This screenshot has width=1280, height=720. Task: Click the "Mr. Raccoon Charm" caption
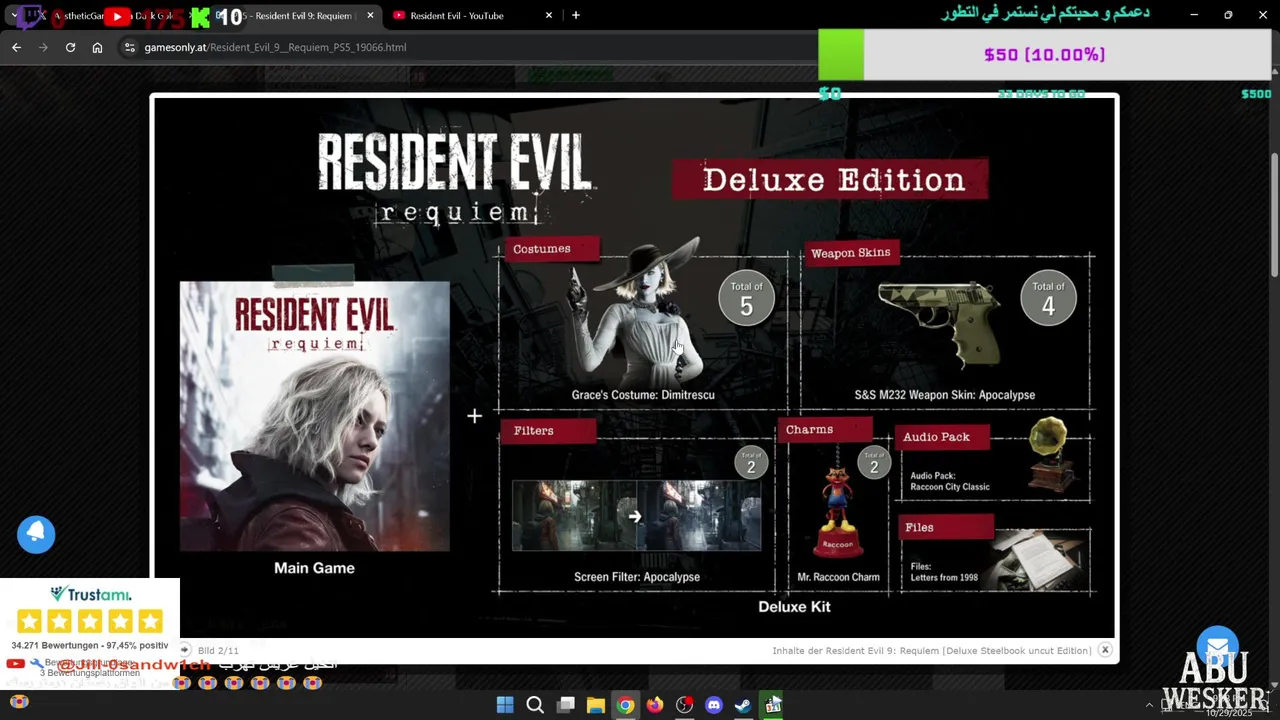click(838, 577)
